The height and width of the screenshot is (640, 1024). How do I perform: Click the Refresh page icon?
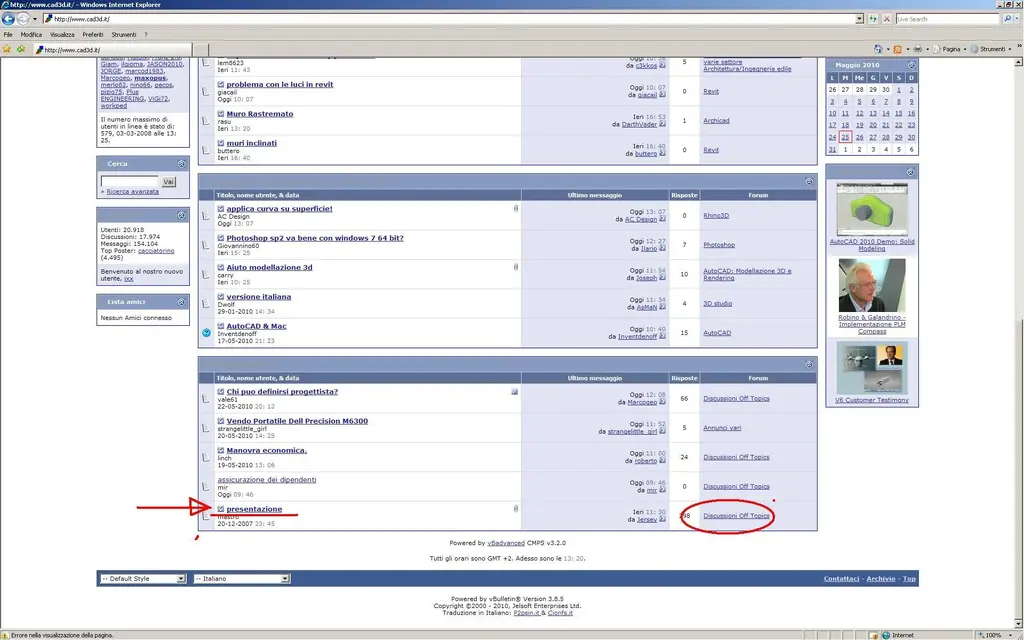(x=873, y=19)
